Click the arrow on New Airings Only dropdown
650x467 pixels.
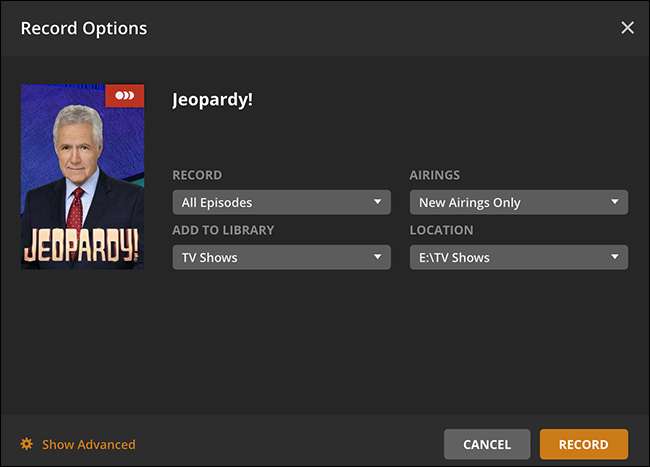click(x=615, y=202)
